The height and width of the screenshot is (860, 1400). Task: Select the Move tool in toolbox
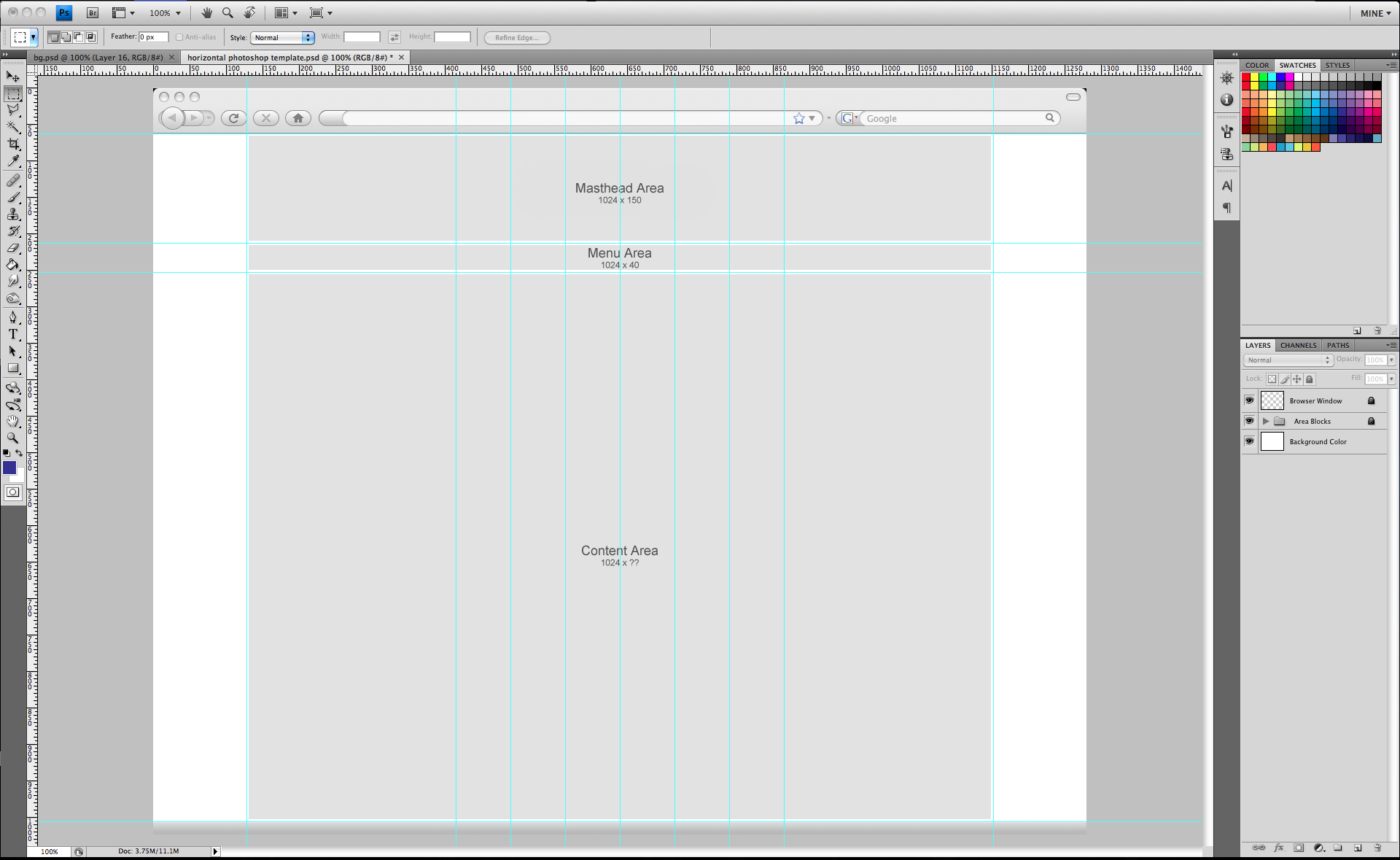point(13,77)
